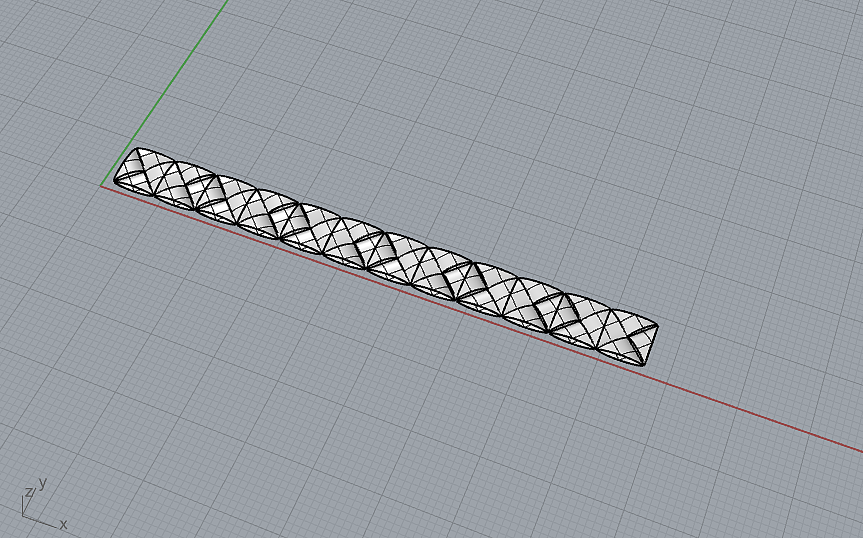863x538 pixels.
Task: Select the twisted mesh strip object
Action: coord(385,256)
